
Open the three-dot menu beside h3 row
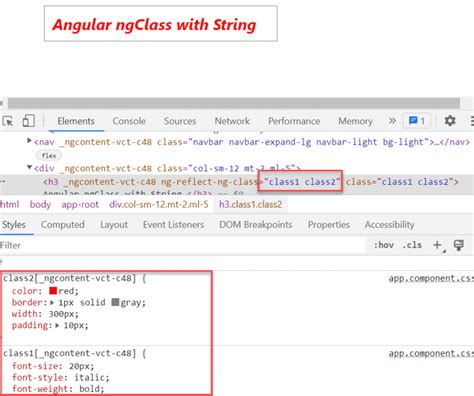3,182
